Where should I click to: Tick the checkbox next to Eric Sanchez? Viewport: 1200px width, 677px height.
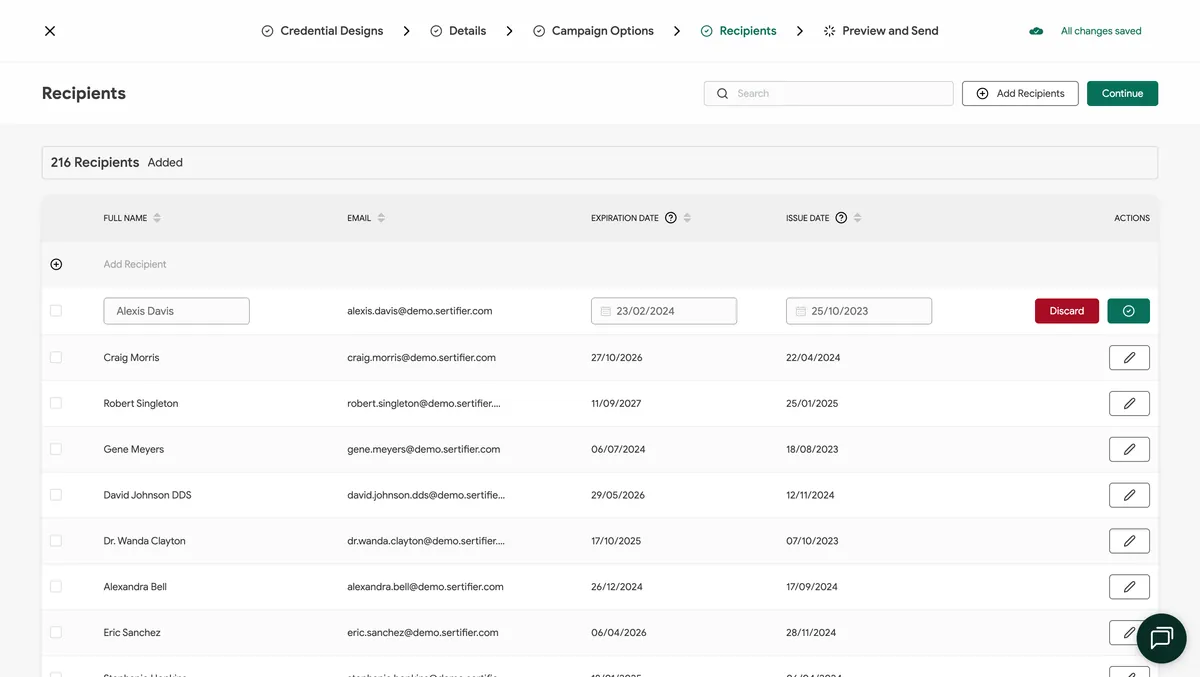tap(56, 632)
